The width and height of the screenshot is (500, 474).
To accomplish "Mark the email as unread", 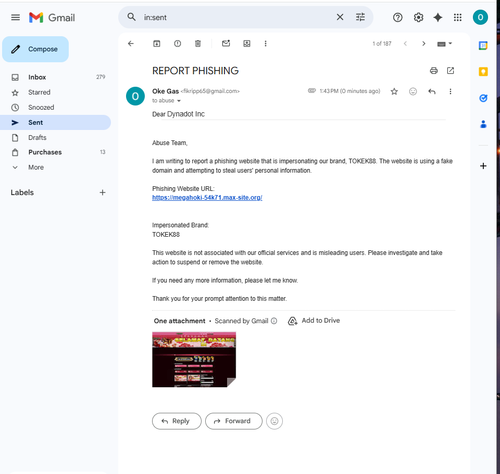I will tap(226, 43).
